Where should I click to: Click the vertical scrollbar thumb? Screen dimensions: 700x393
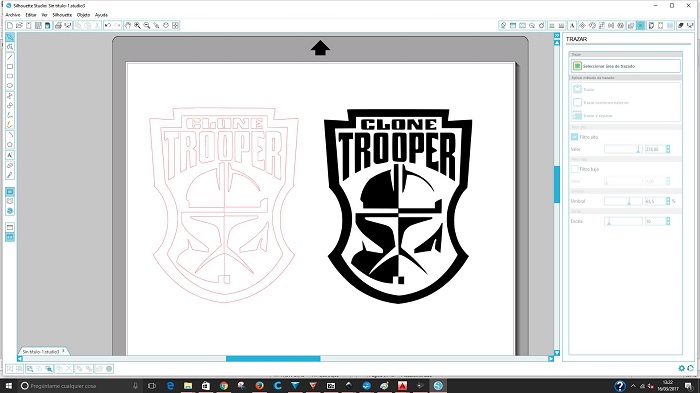557,184
